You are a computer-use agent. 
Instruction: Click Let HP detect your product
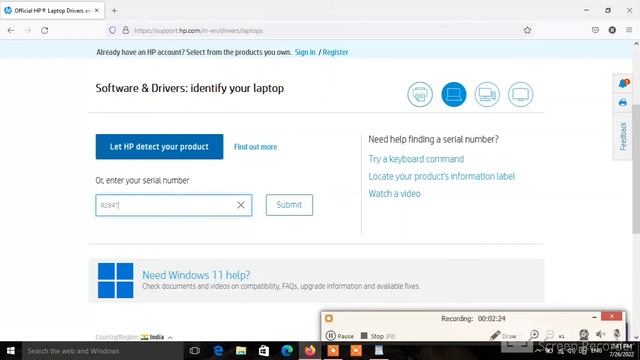(159, 147)
